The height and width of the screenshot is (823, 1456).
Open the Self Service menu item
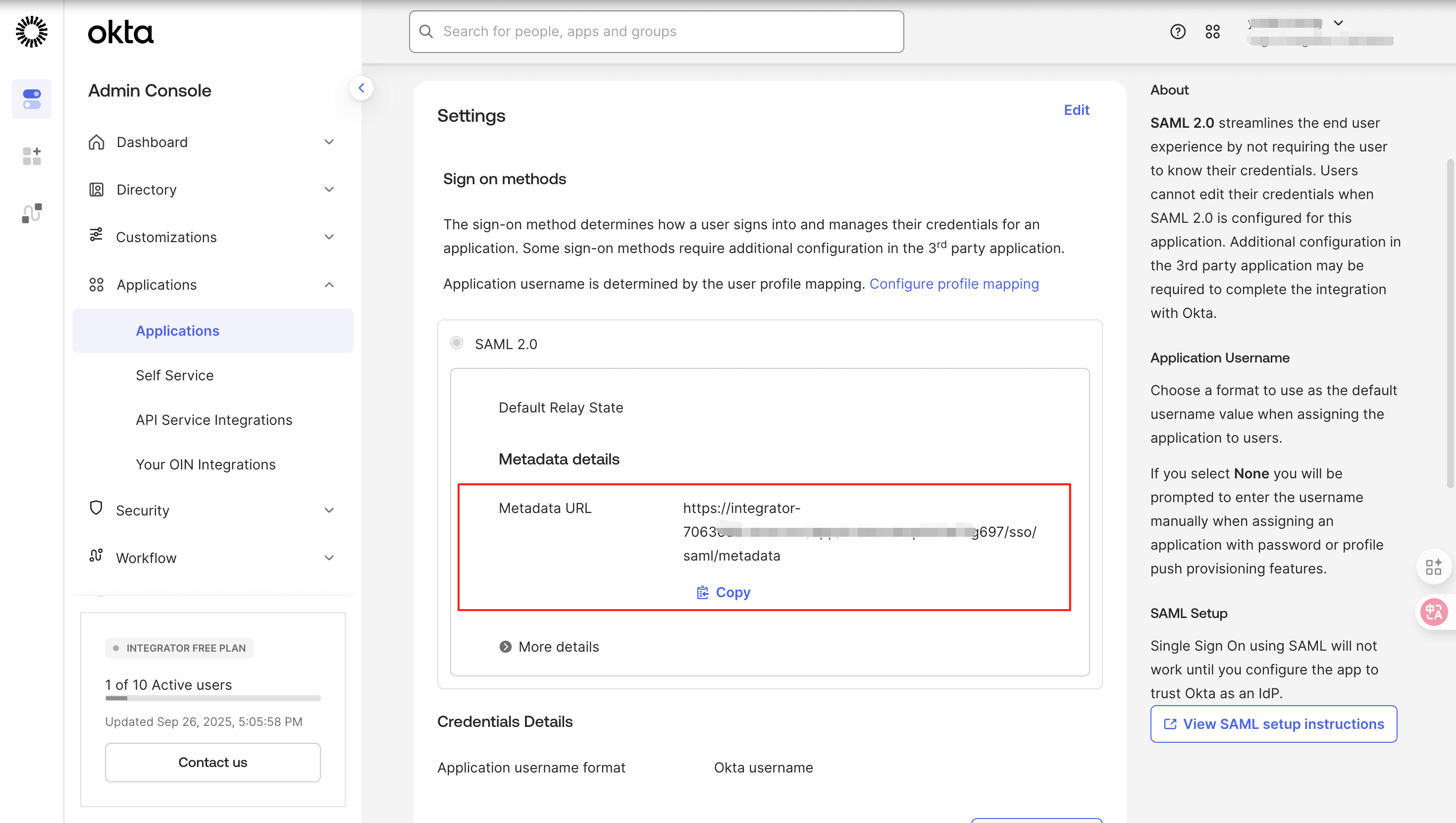(x=175, y=375)
